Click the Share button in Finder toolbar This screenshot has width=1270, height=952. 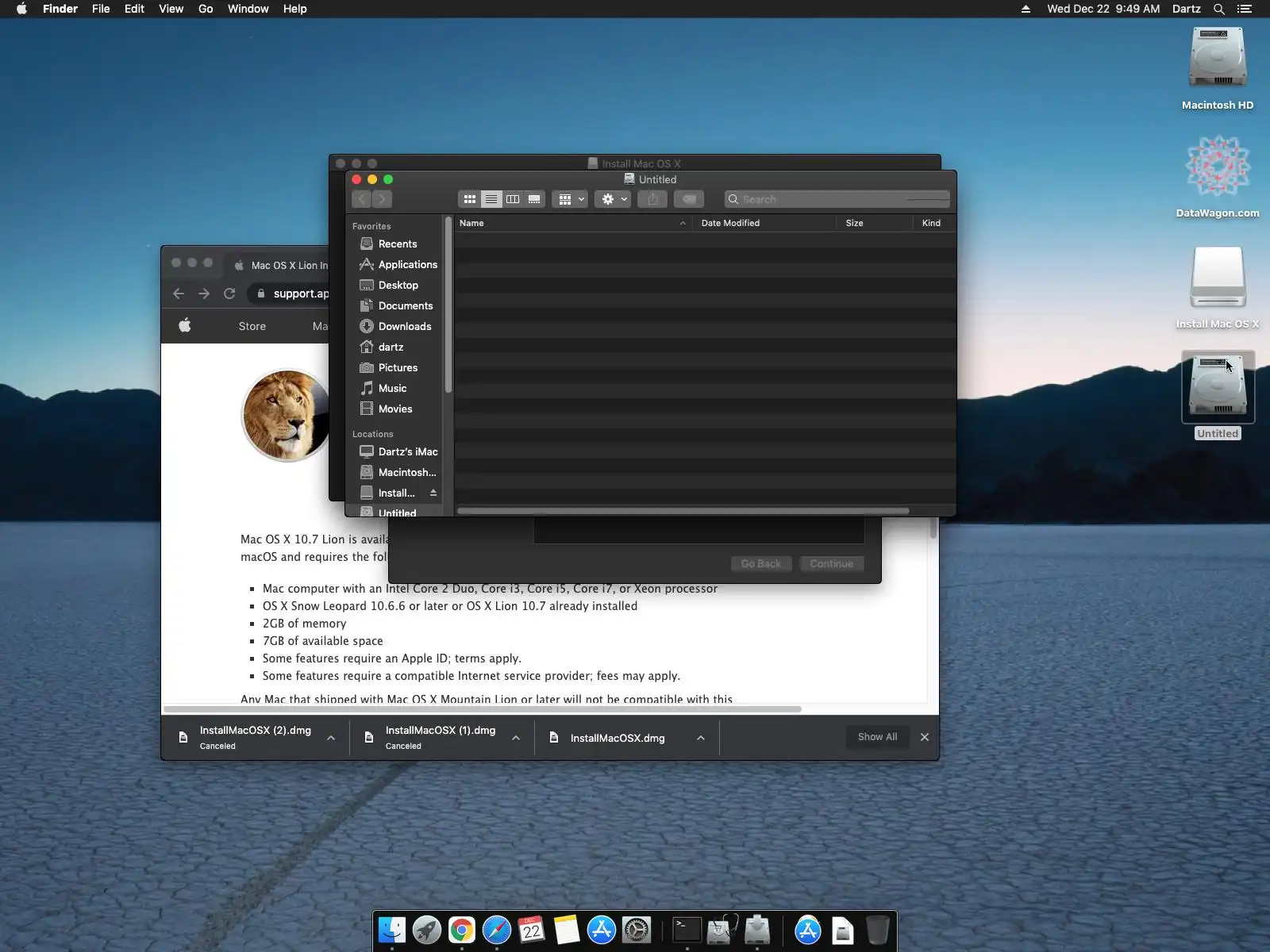click(652, 199)
